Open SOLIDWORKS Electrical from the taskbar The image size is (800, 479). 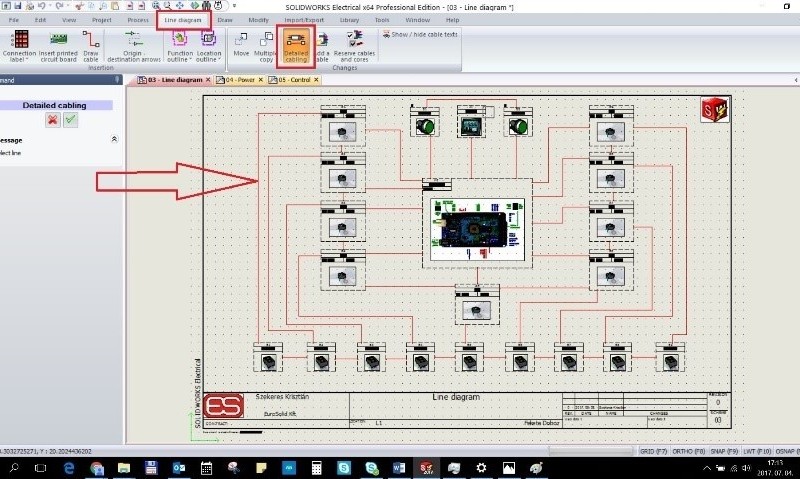coord(426,468)
